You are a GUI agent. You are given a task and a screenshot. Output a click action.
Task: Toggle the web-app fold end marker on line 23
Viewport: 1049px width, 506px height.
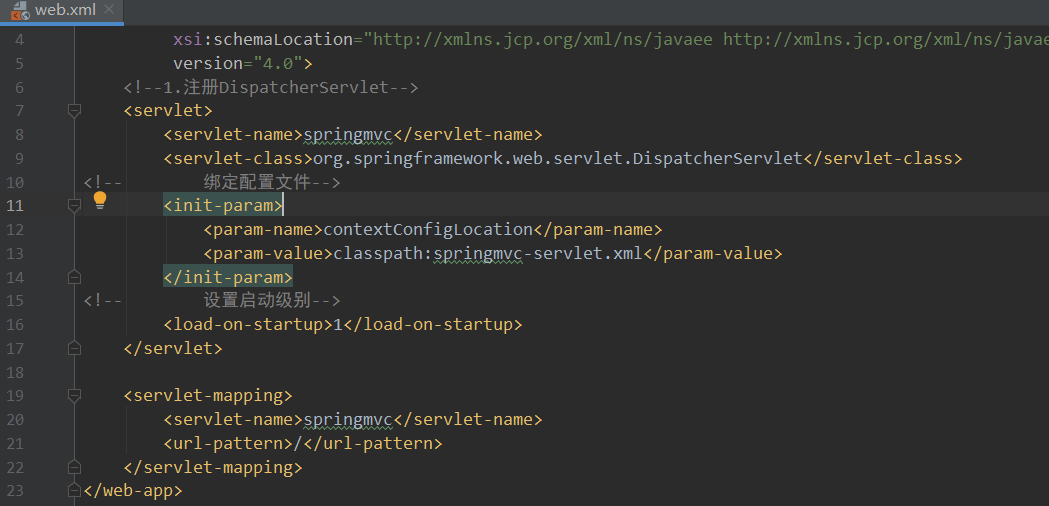pos(74,491)
